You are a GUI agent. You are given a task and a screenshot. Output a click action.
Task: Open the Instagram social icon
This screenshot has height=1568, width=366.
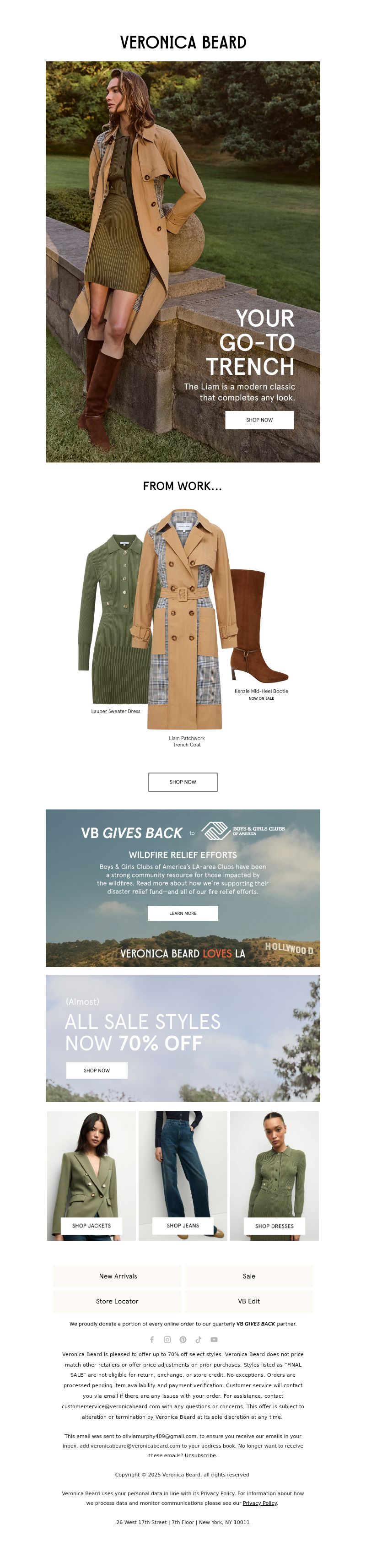click(167, 1339)
